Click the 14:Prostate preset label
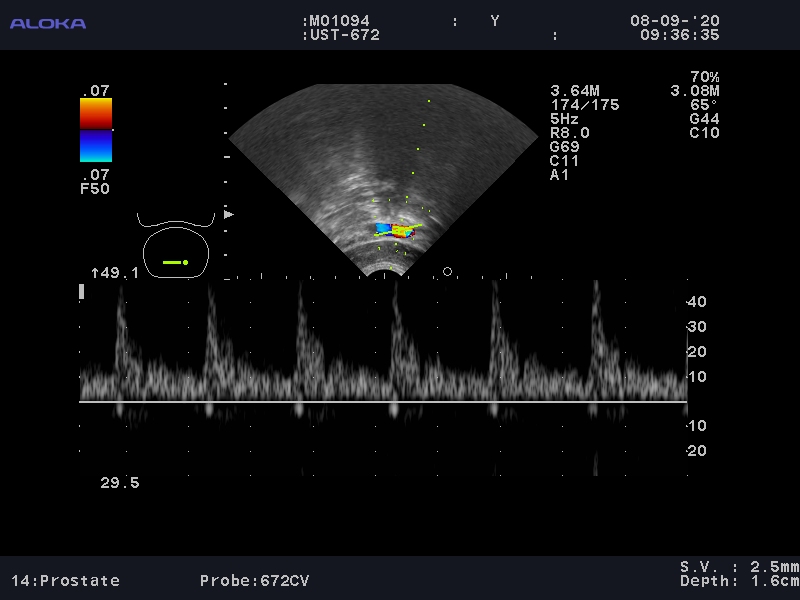 (x=66, y=581)
